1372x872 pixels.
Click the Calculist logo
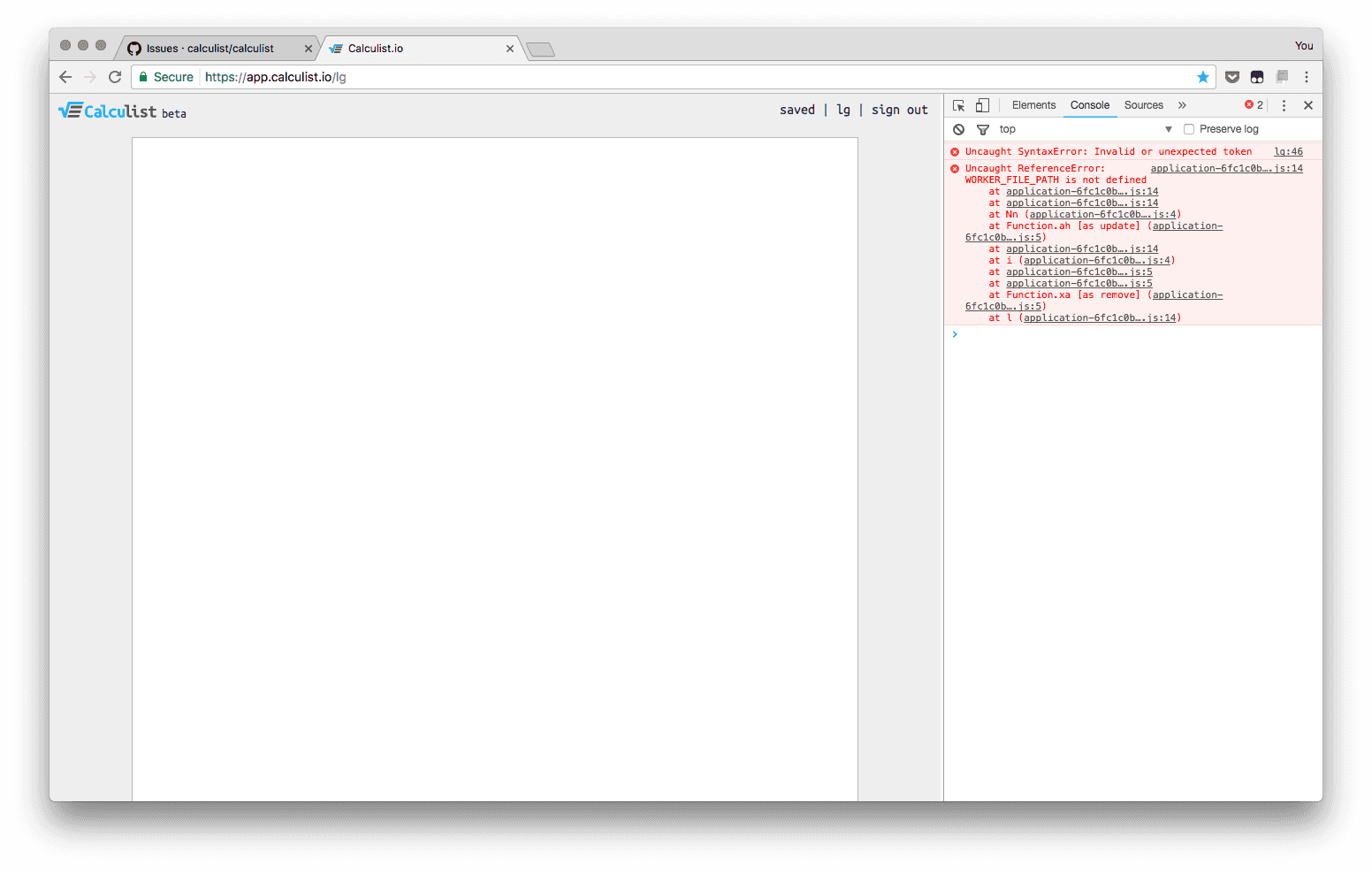coord(108,111)
